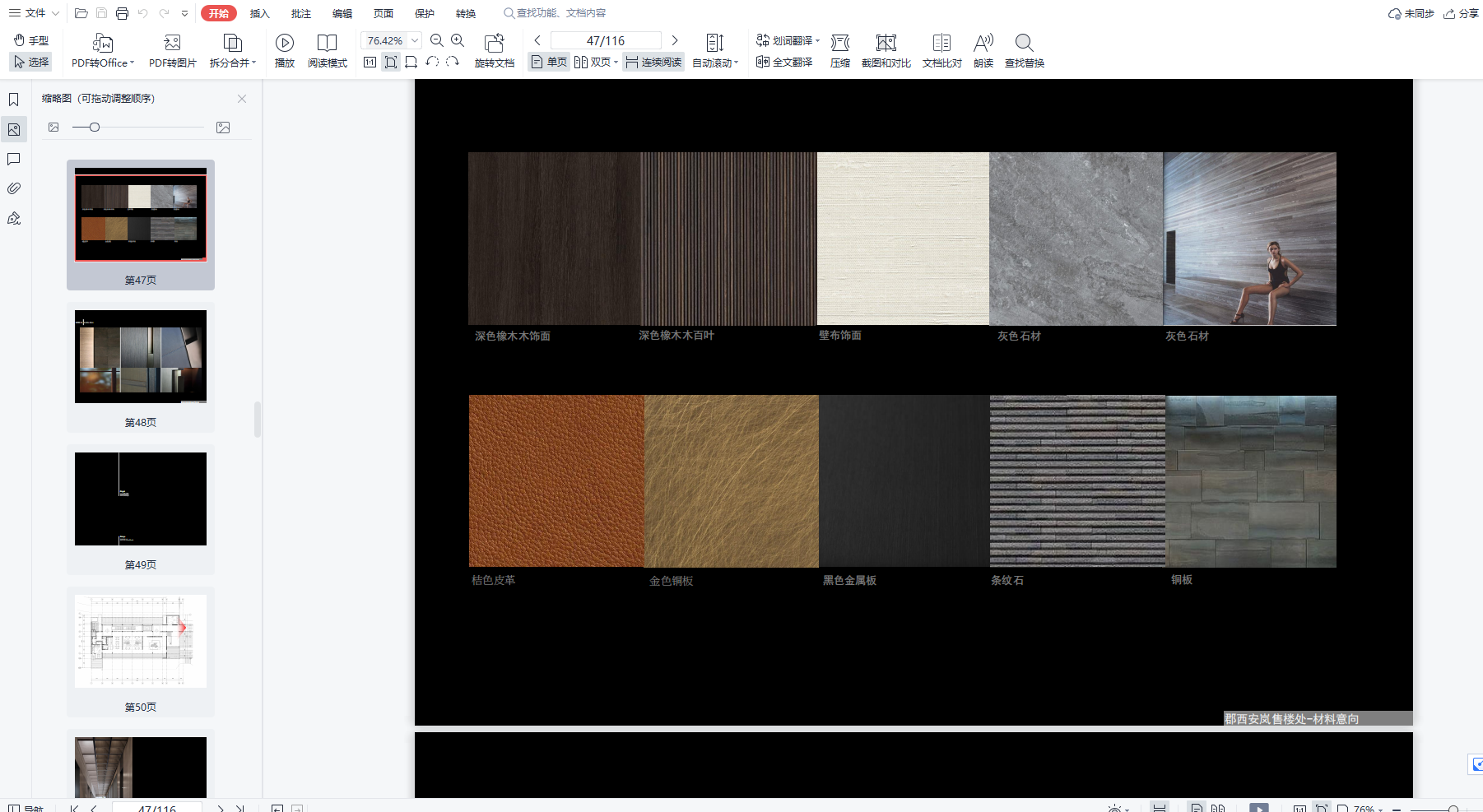Viewport: 1483px width, 812px height.
Task: Select page 50 thumbnail
Action: (141, 652)
